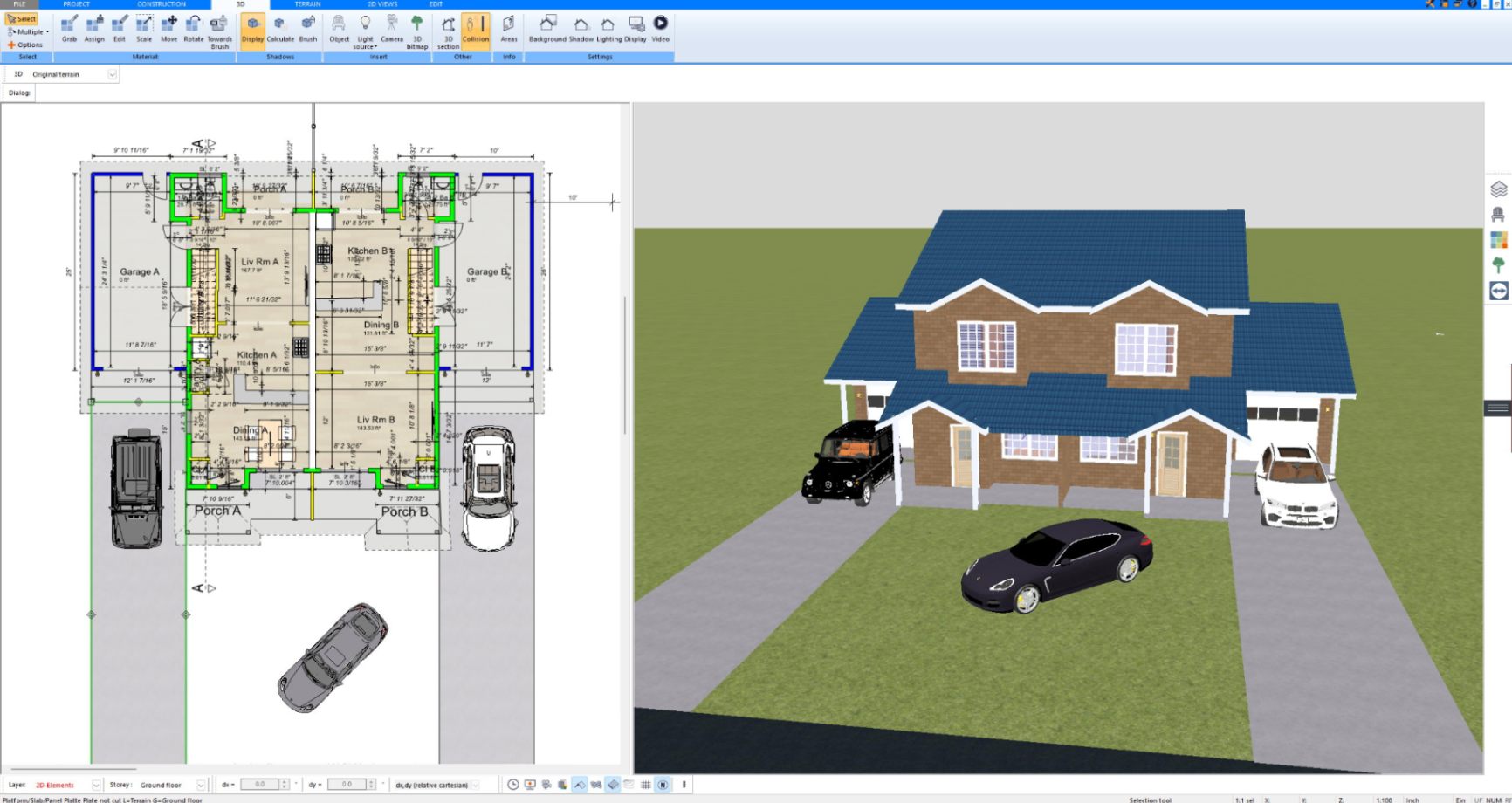Image resolution: width=1512 pixels, height=803 pixels.
Task: Expand the Layer 2D-Elements dropdown
Action: click(x=96, y=785)
